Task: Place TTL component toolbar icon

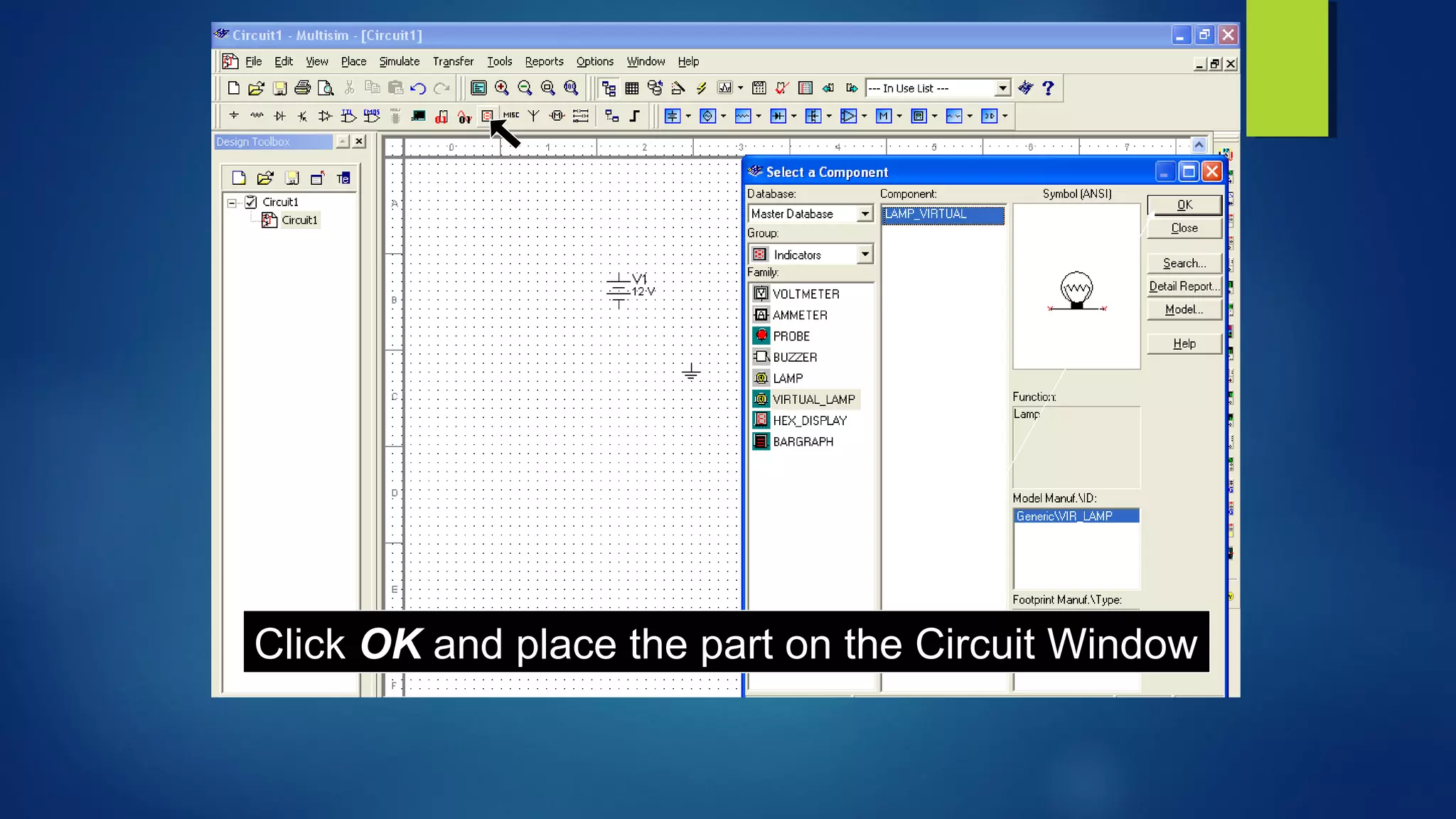Action: pos(348,116)
